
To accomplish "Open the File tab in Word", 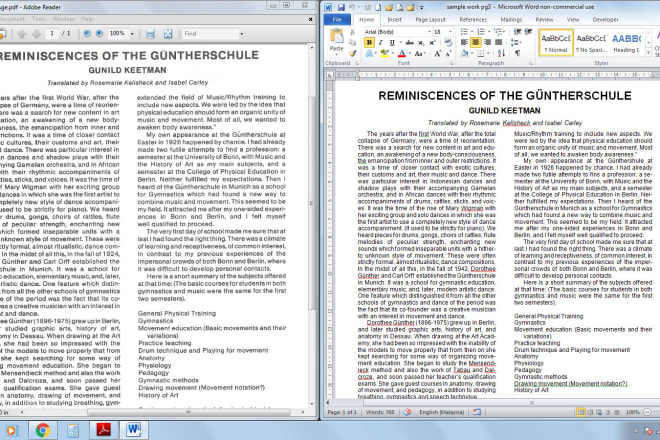I will pos(338,19).
